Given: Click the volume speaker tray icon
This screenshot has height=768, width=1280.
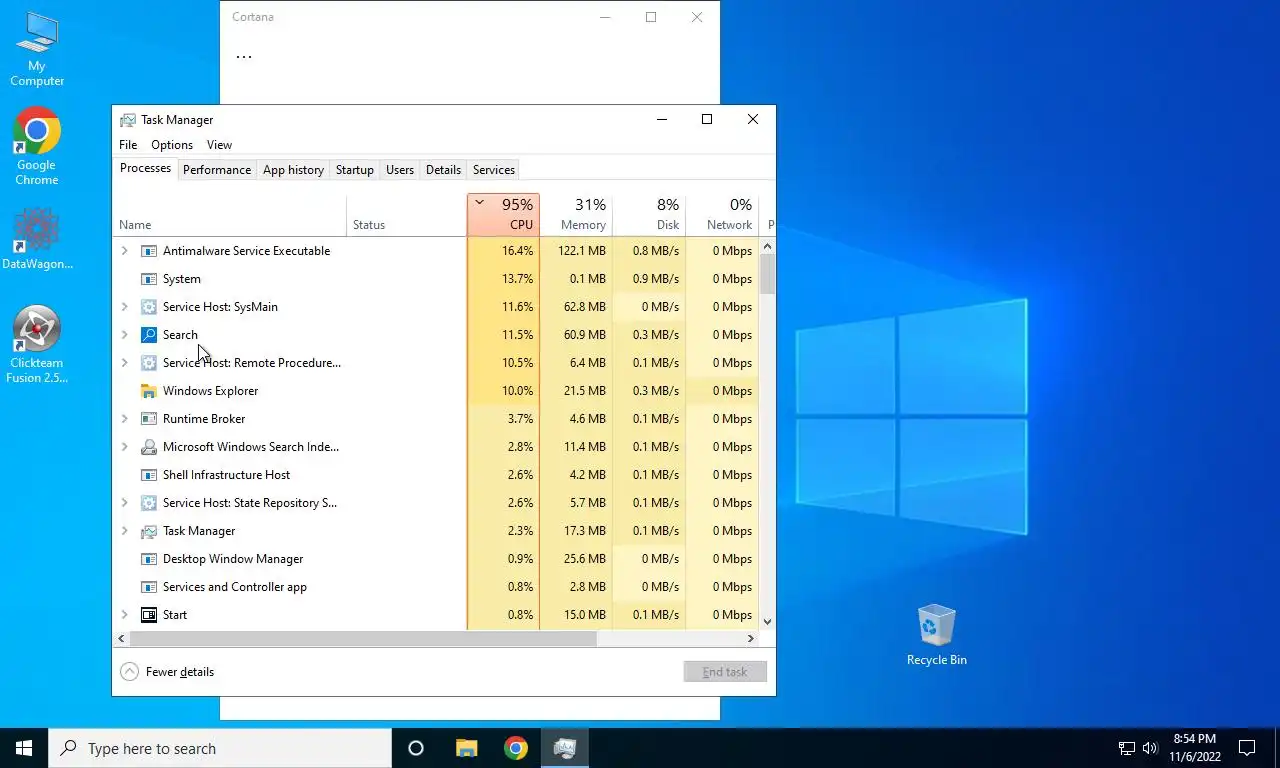Looking at the screenshot, I should pyautogui.click(x=1150, y=748).
